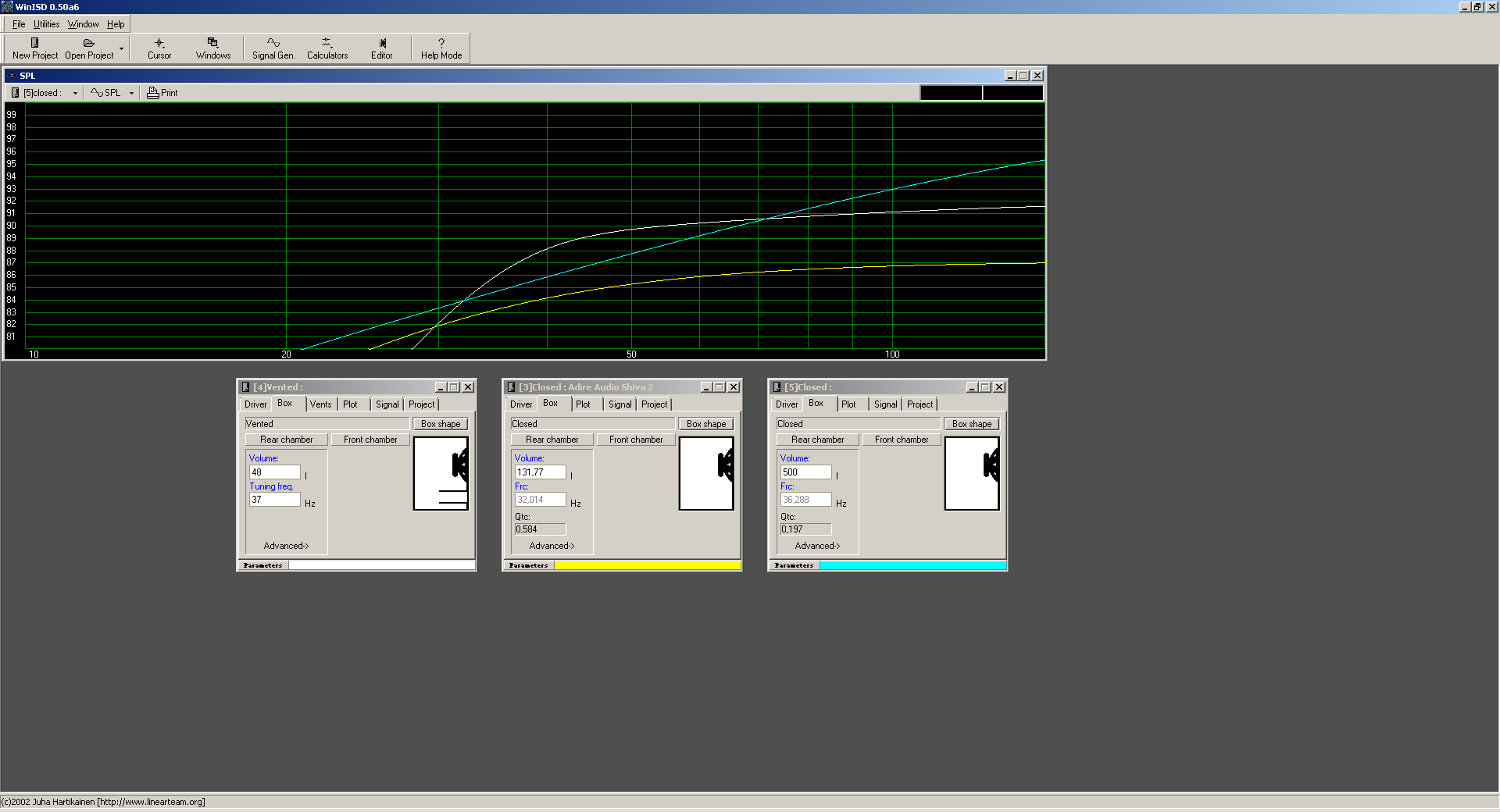This screenshot has height=812, width=1500.
Task: Click the New Project toolbar icon
Action: (34, 44)
